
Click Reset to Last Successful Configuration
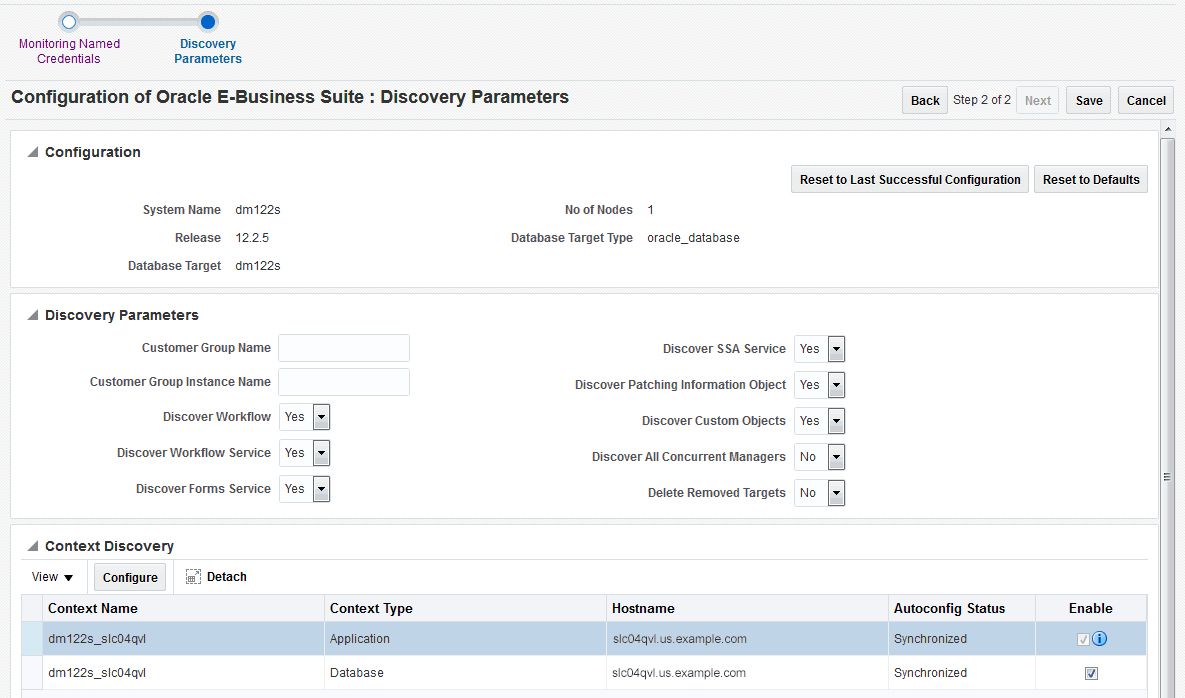[x=910, y=180]
